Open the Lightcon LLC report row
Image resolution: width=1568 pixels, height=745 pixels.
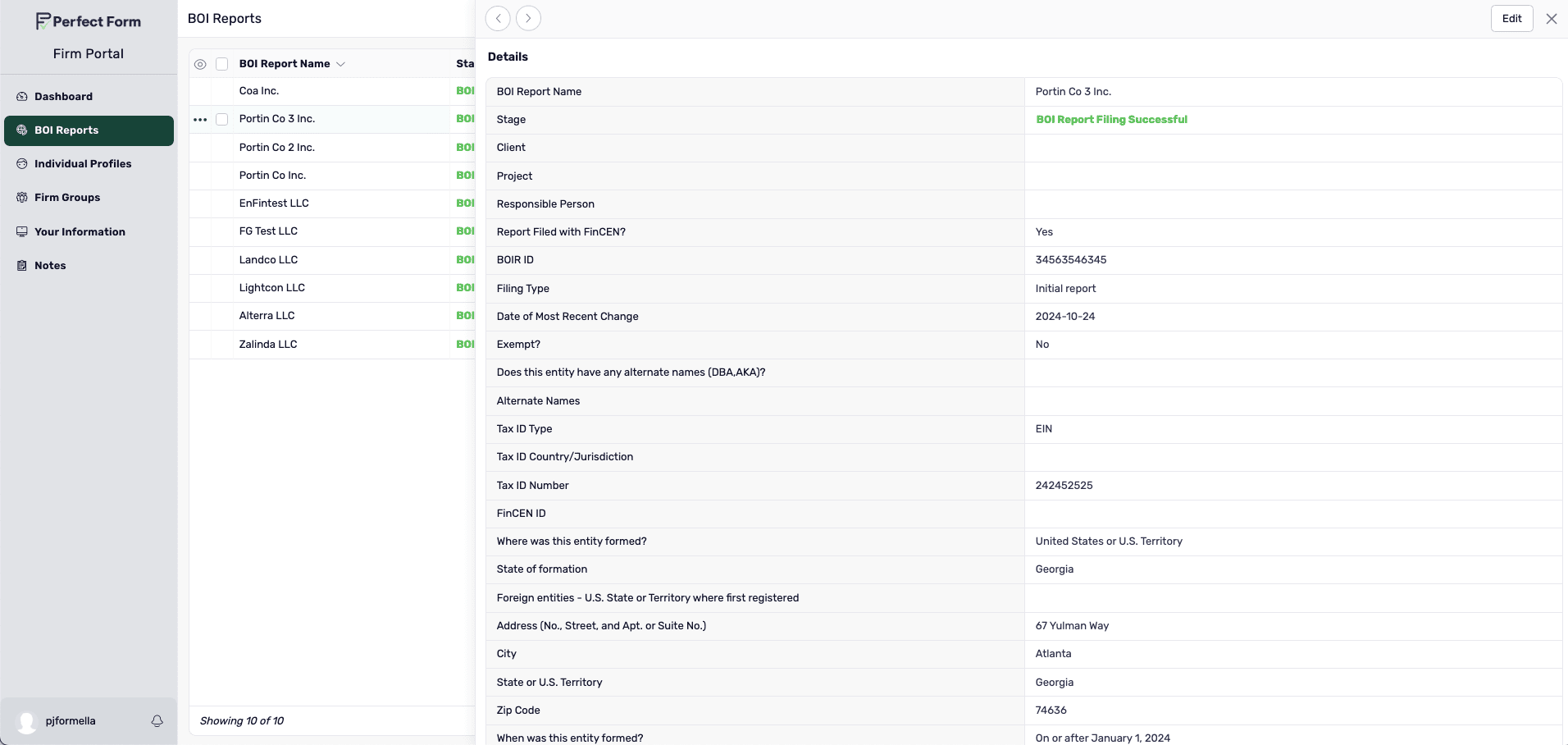point(332,288)
